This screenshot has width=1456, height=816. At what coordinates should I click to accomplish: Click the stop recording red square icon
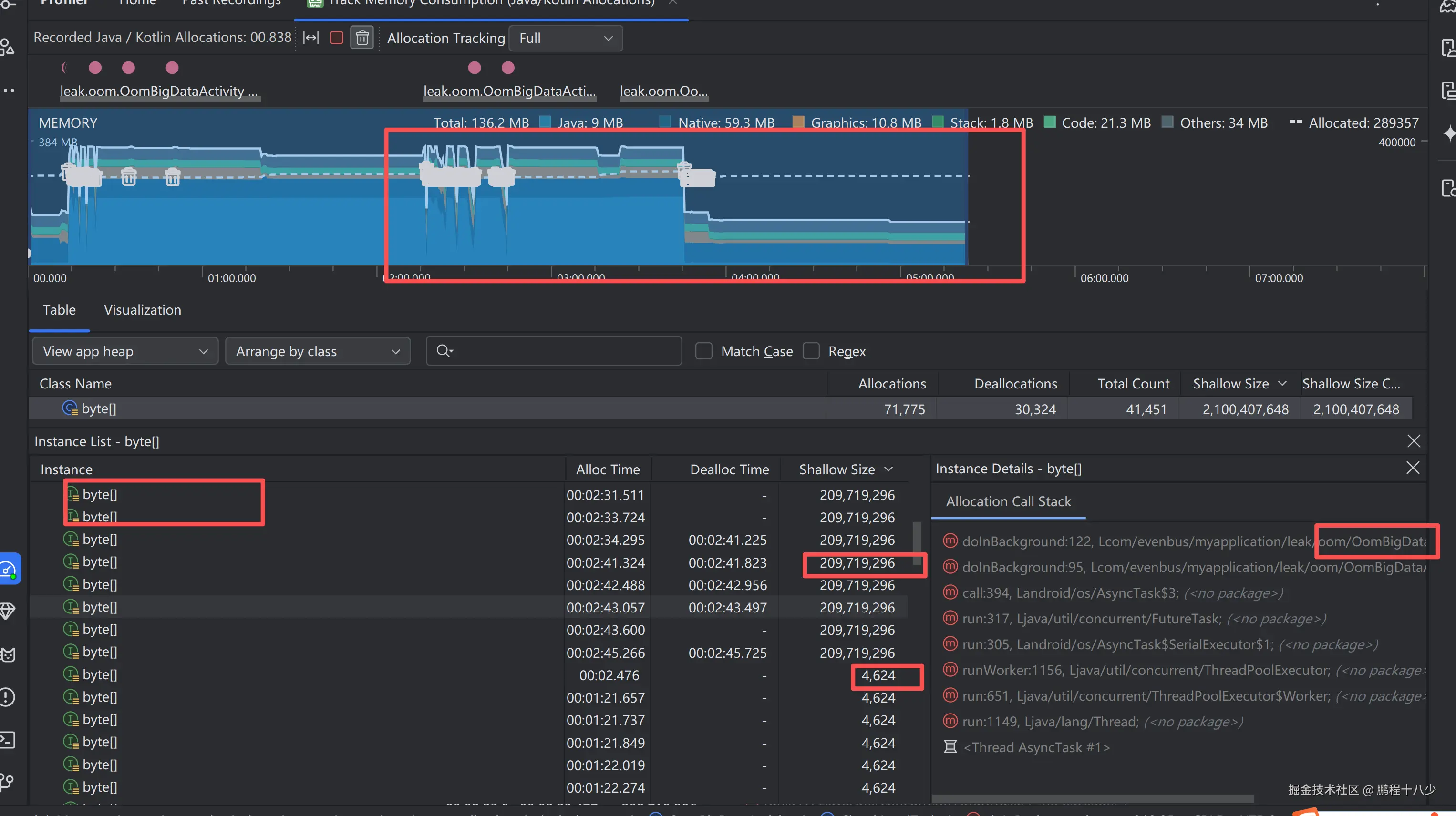point(336,38)
